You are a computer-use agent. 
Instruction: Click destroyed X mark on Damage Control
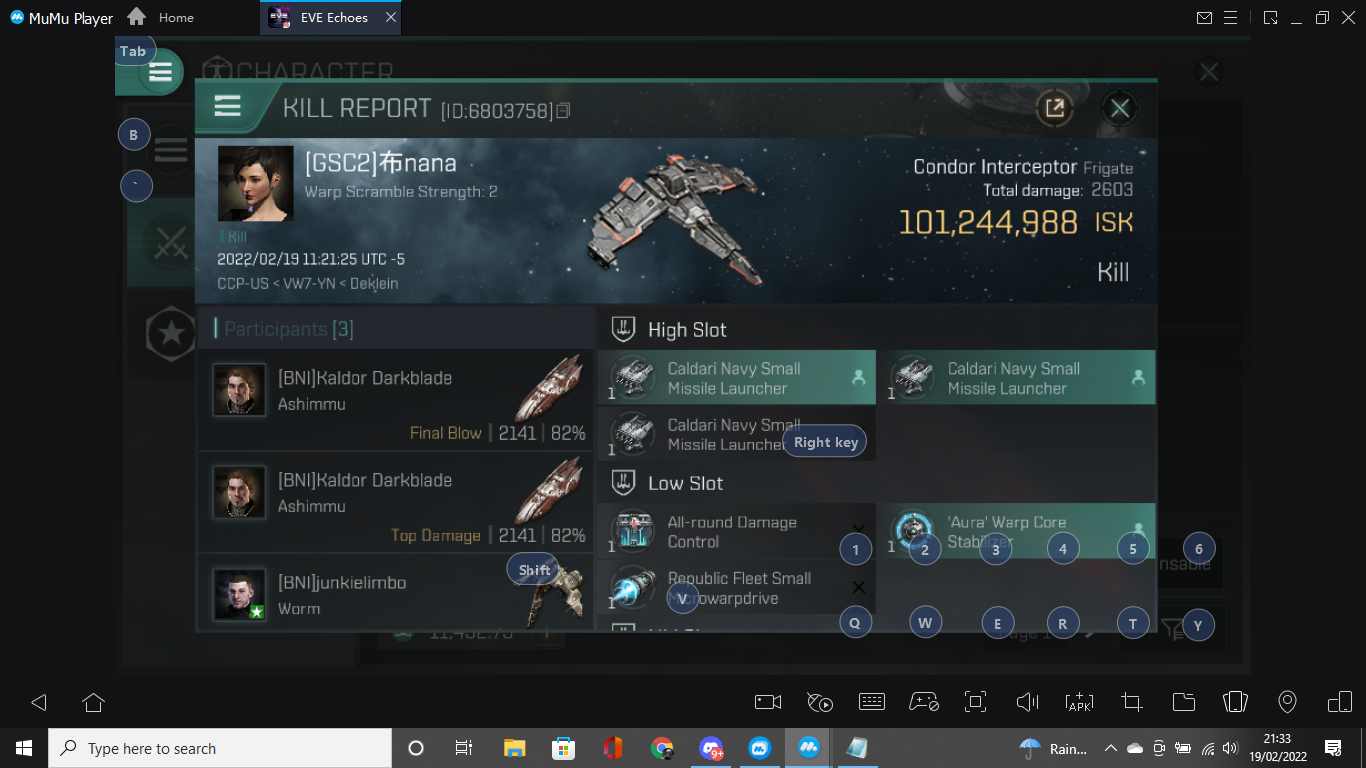(x=858, y=529)
